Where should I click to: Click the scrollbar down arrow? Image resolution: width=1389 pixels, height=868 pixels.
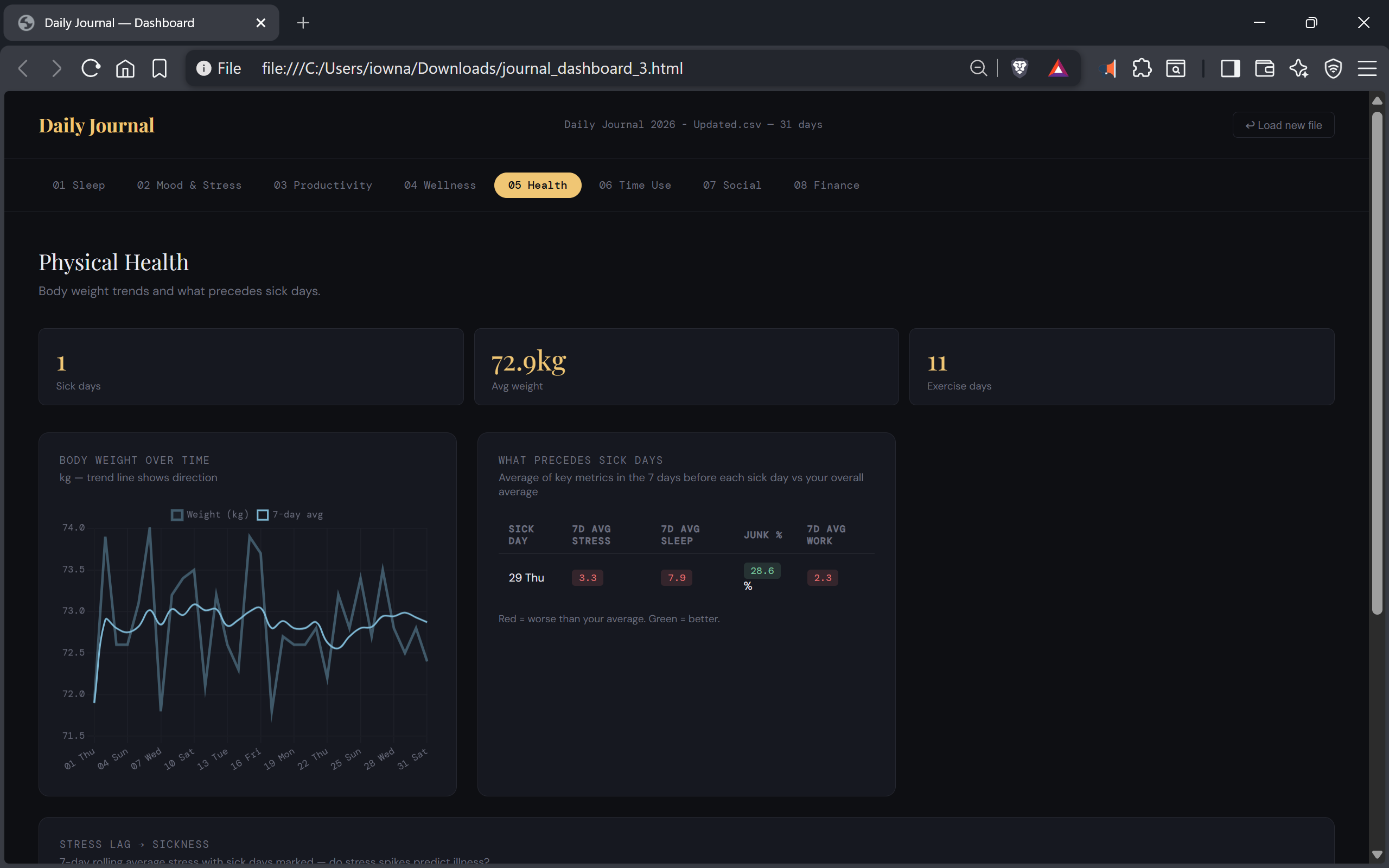[x=1377, y=854]
